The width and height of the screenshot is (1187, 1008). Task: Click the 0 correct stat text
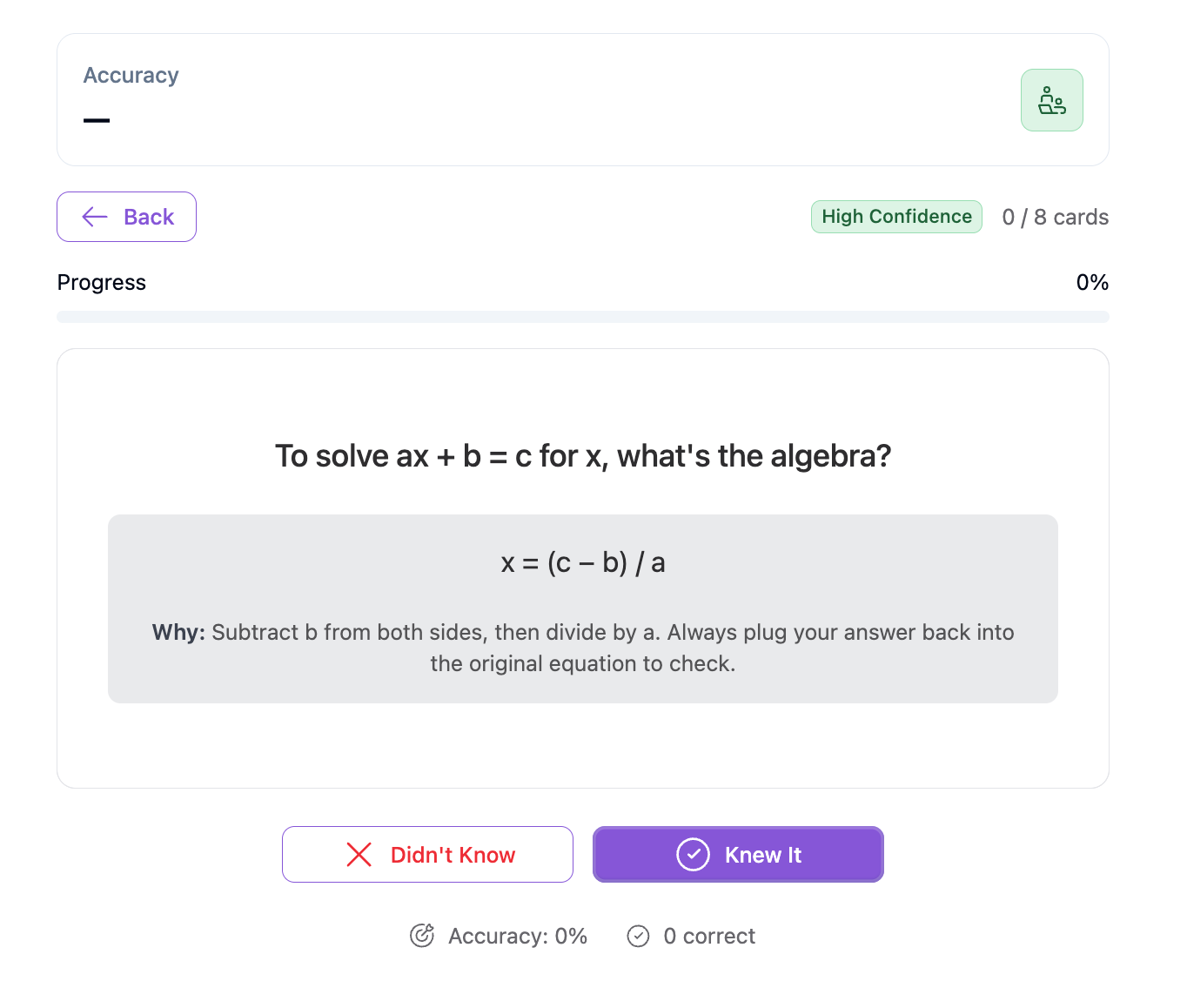click(x=709, y=936)
